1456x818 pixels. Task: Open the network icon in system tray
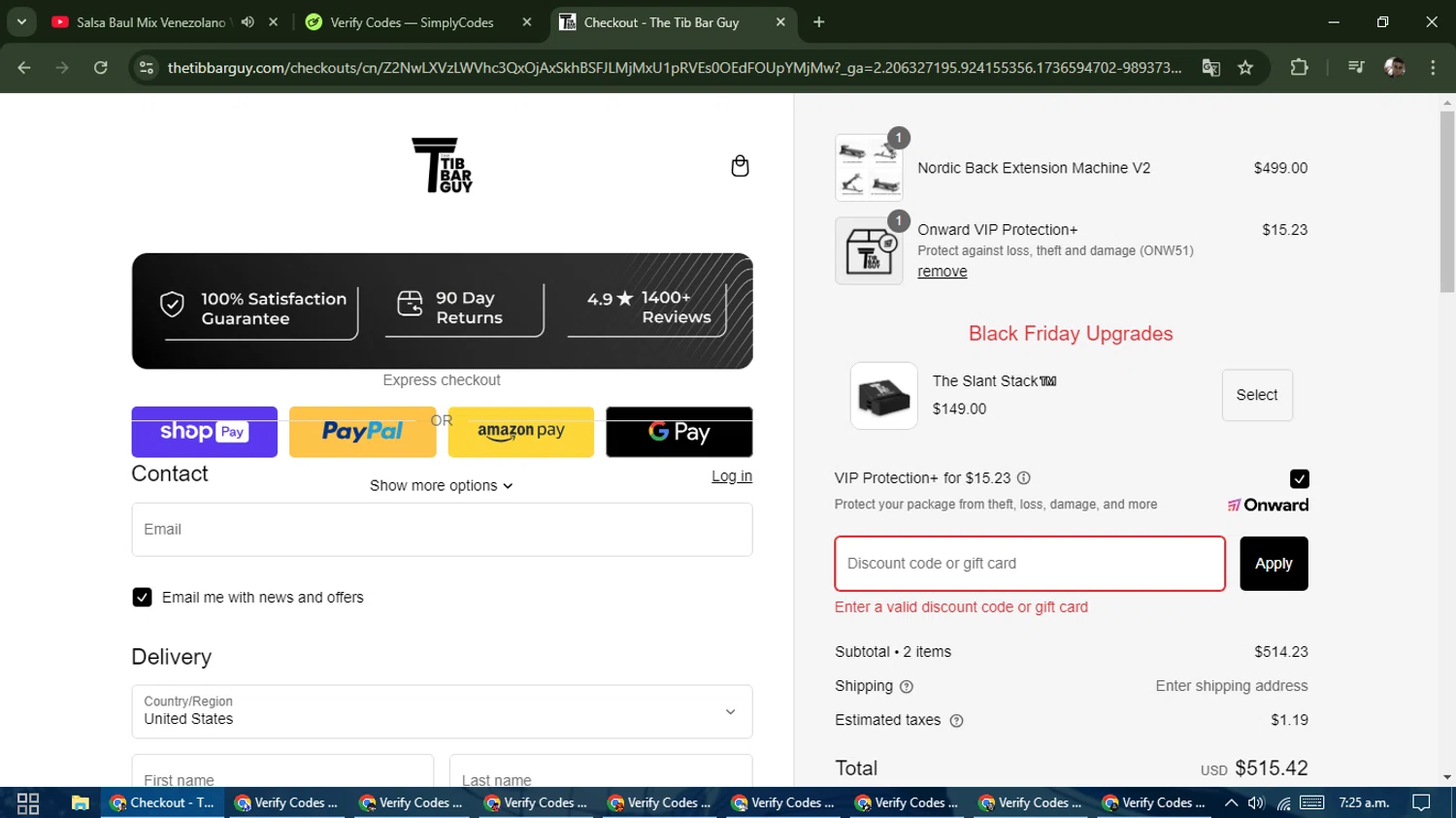pos(1283,803)
